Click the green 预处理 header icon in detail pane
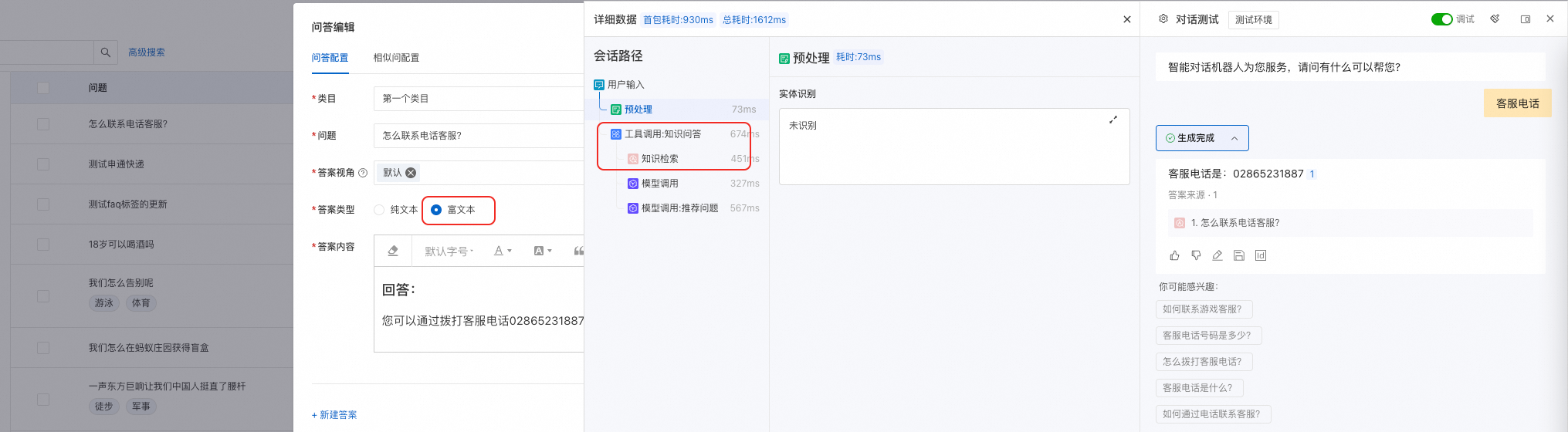The height and width of the screenshot is (432, 1568). 784,59
